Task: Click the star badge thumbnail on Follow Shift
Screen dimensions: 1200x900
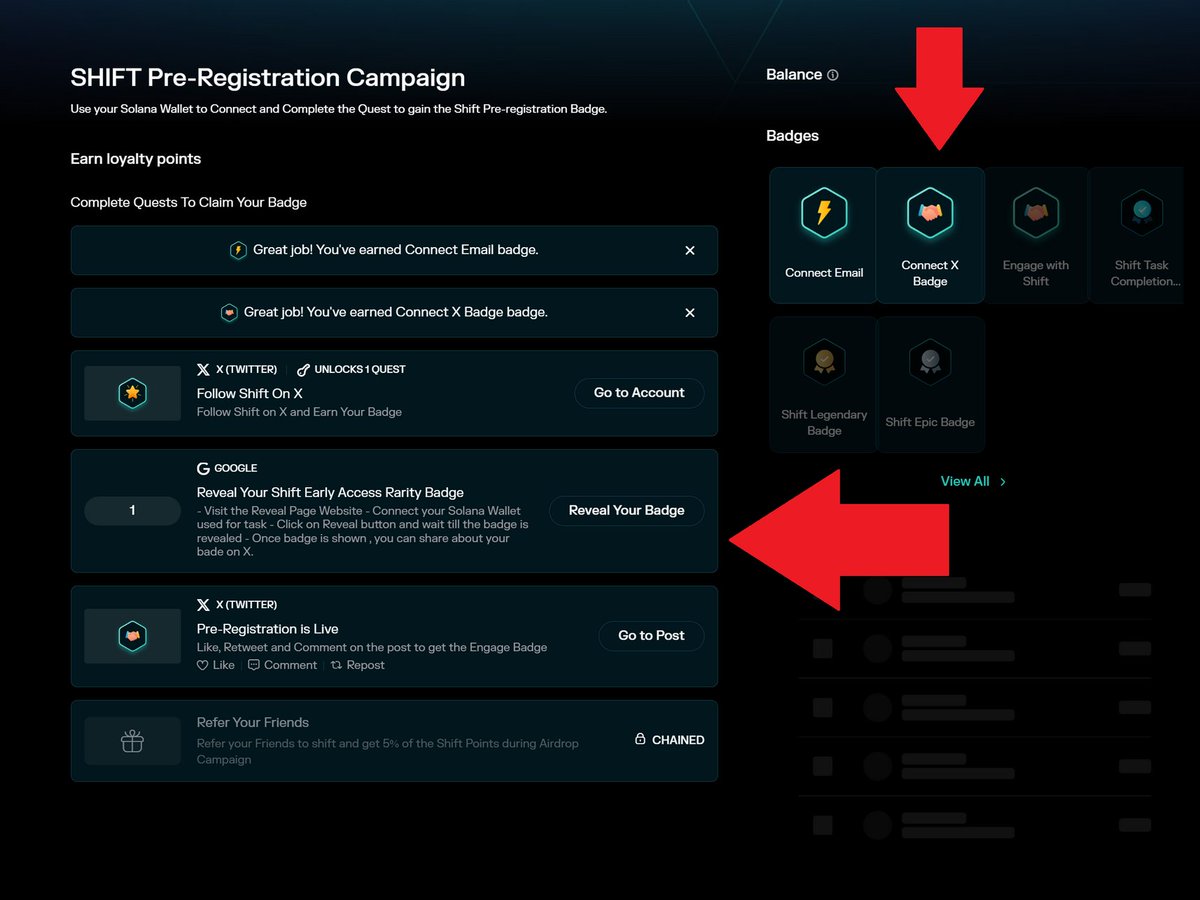Action: [132, 393]
